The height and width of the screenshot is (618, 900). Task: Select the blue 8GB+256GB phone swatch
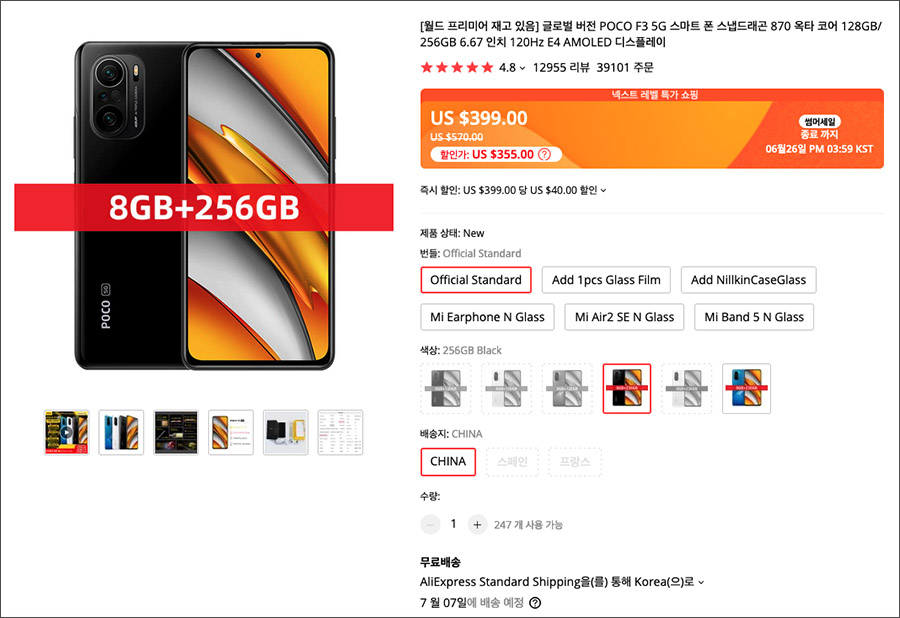(746, 388)
